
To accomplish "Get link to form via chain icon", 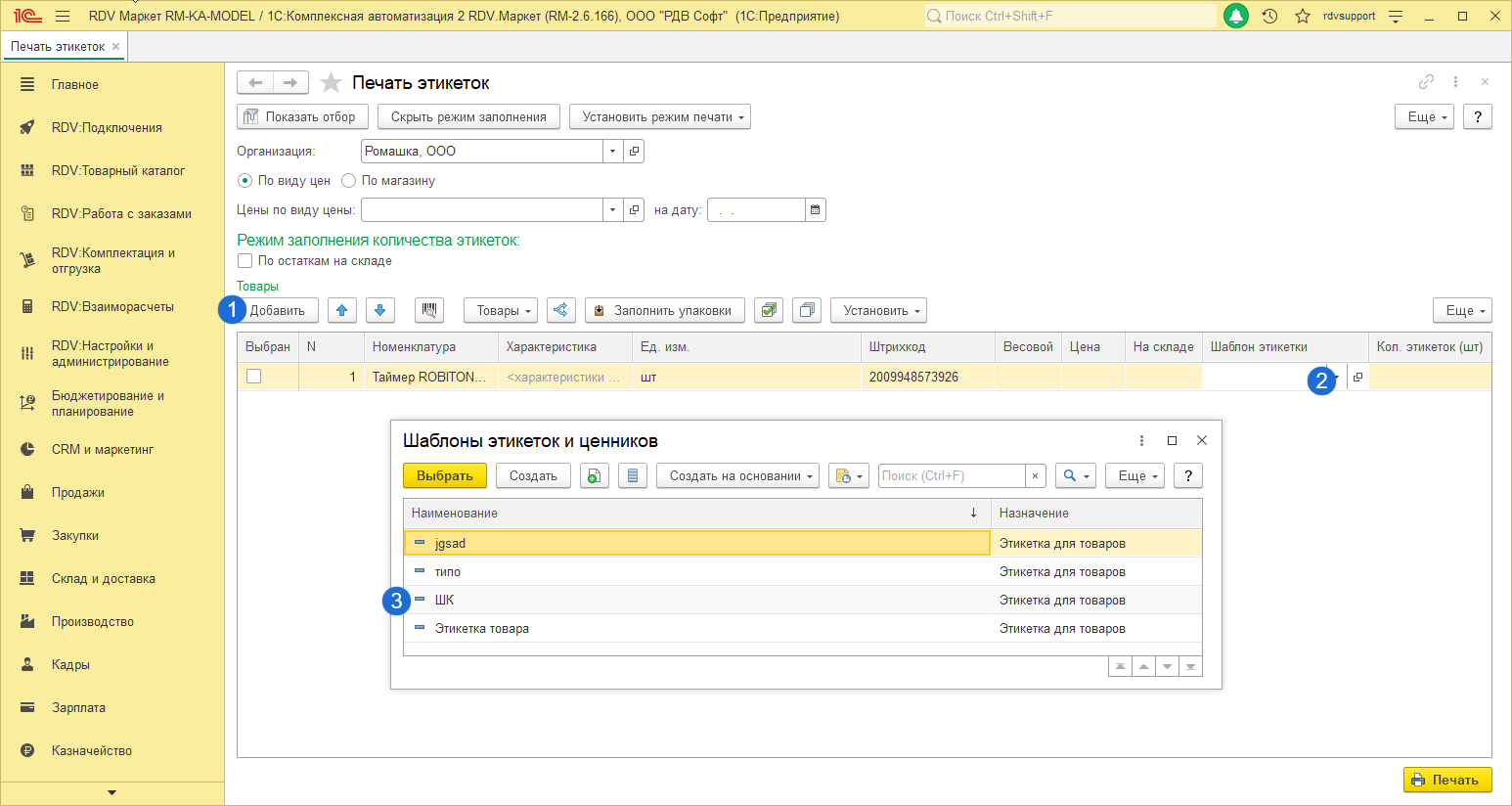I will [1426, 82].
